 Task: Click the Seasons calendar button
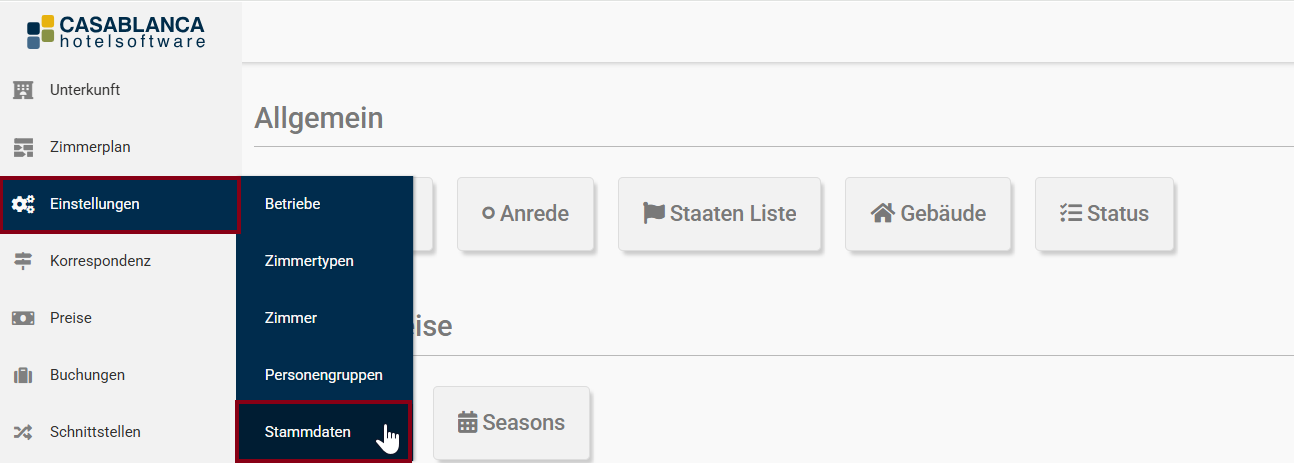pos(512,422)
